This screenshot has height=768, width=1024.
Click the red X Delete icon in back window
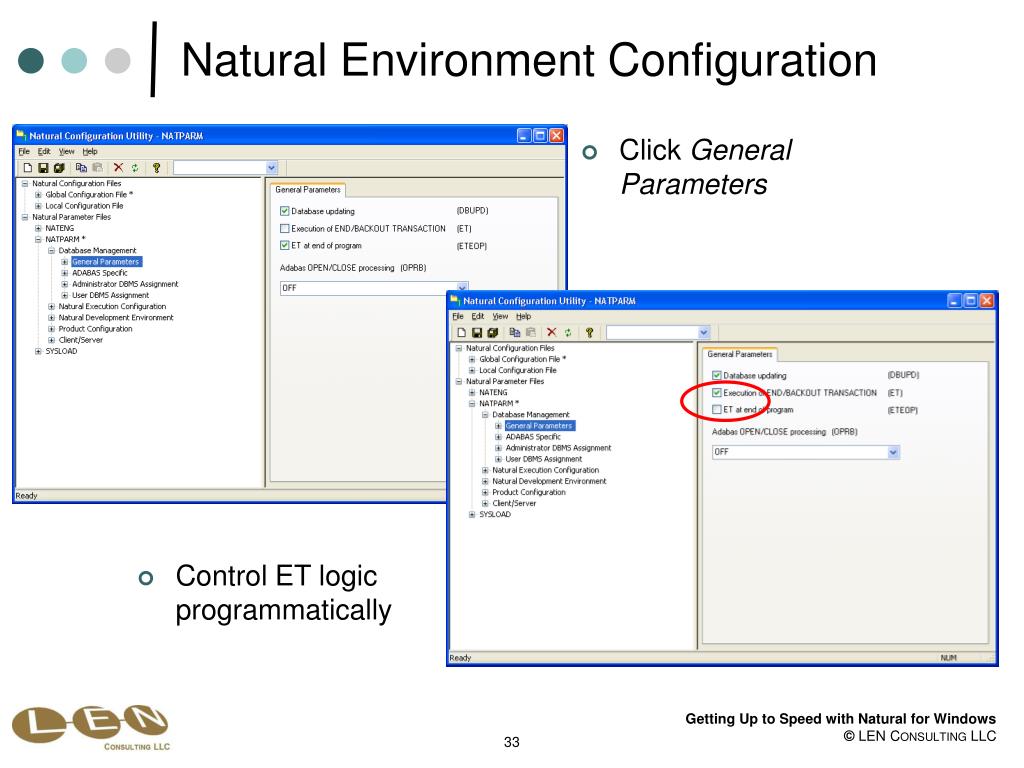point(118,168)
